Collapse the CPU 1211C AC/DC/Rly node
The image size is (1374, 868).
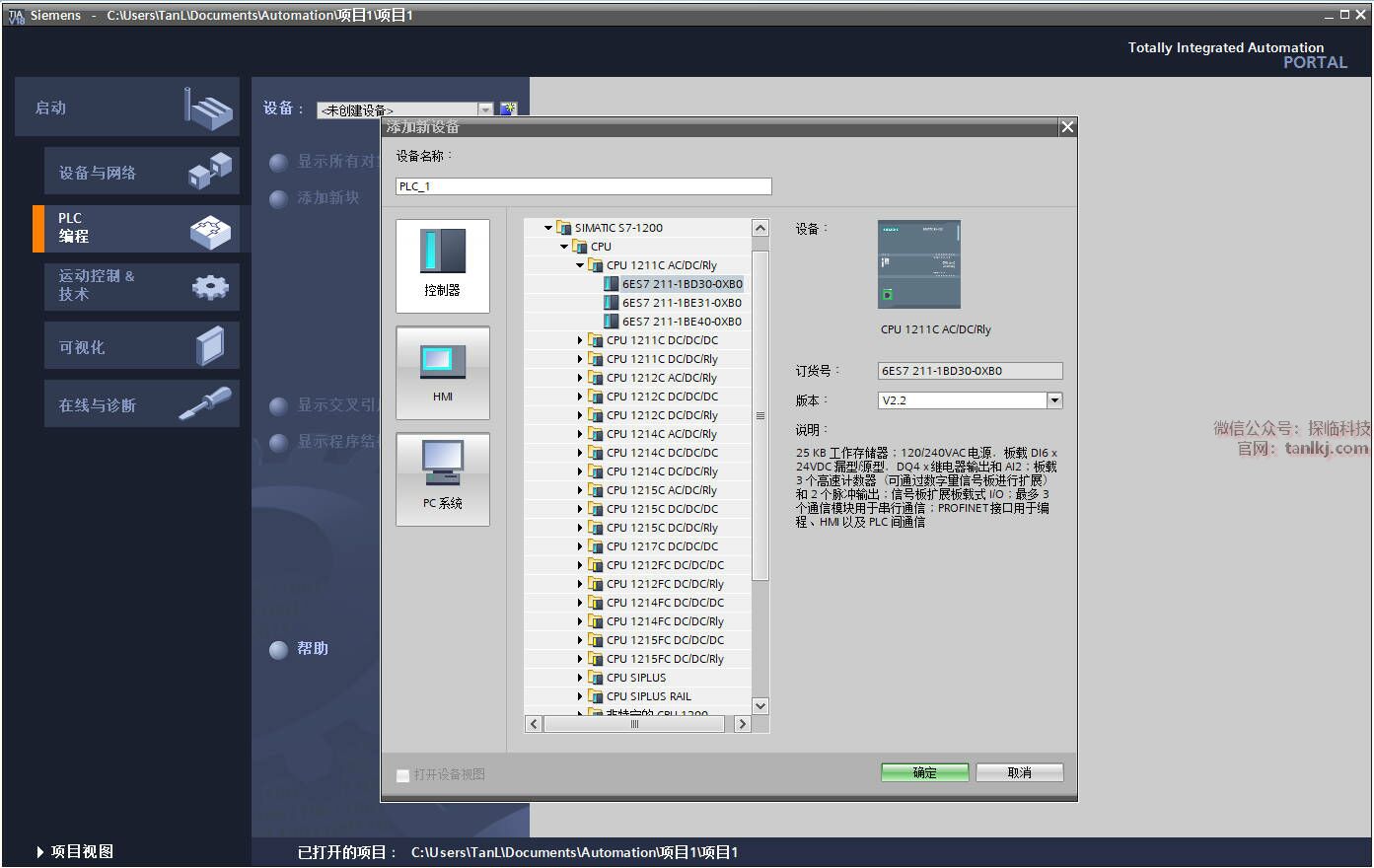580,265
